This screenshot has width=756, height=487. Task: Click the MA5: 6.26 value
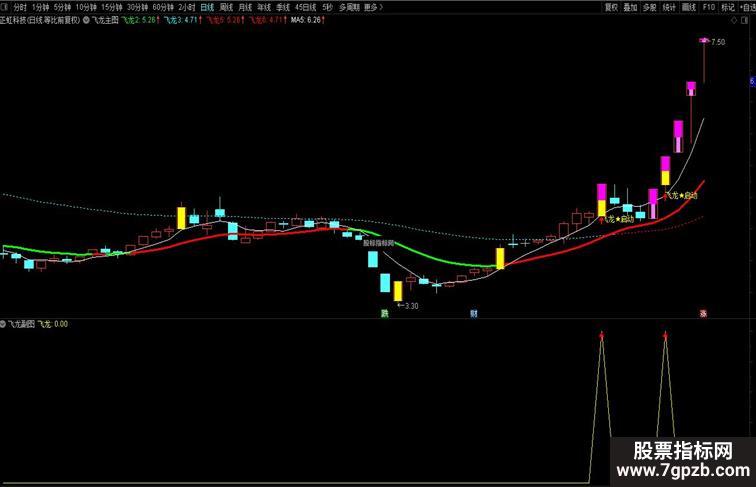pyautogui.click(x=306, y=20)
